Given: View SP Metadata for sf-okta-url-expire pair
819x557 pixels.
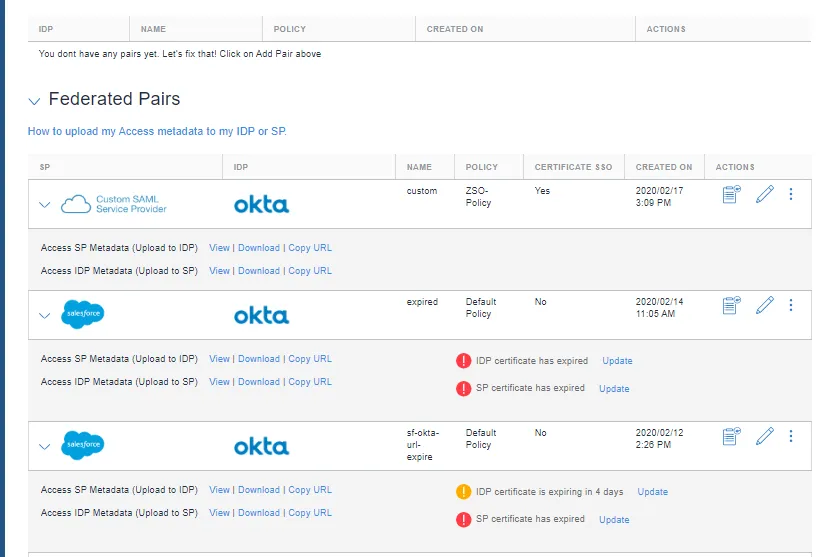Looking at the screenshot, I should tap(219, 490).
